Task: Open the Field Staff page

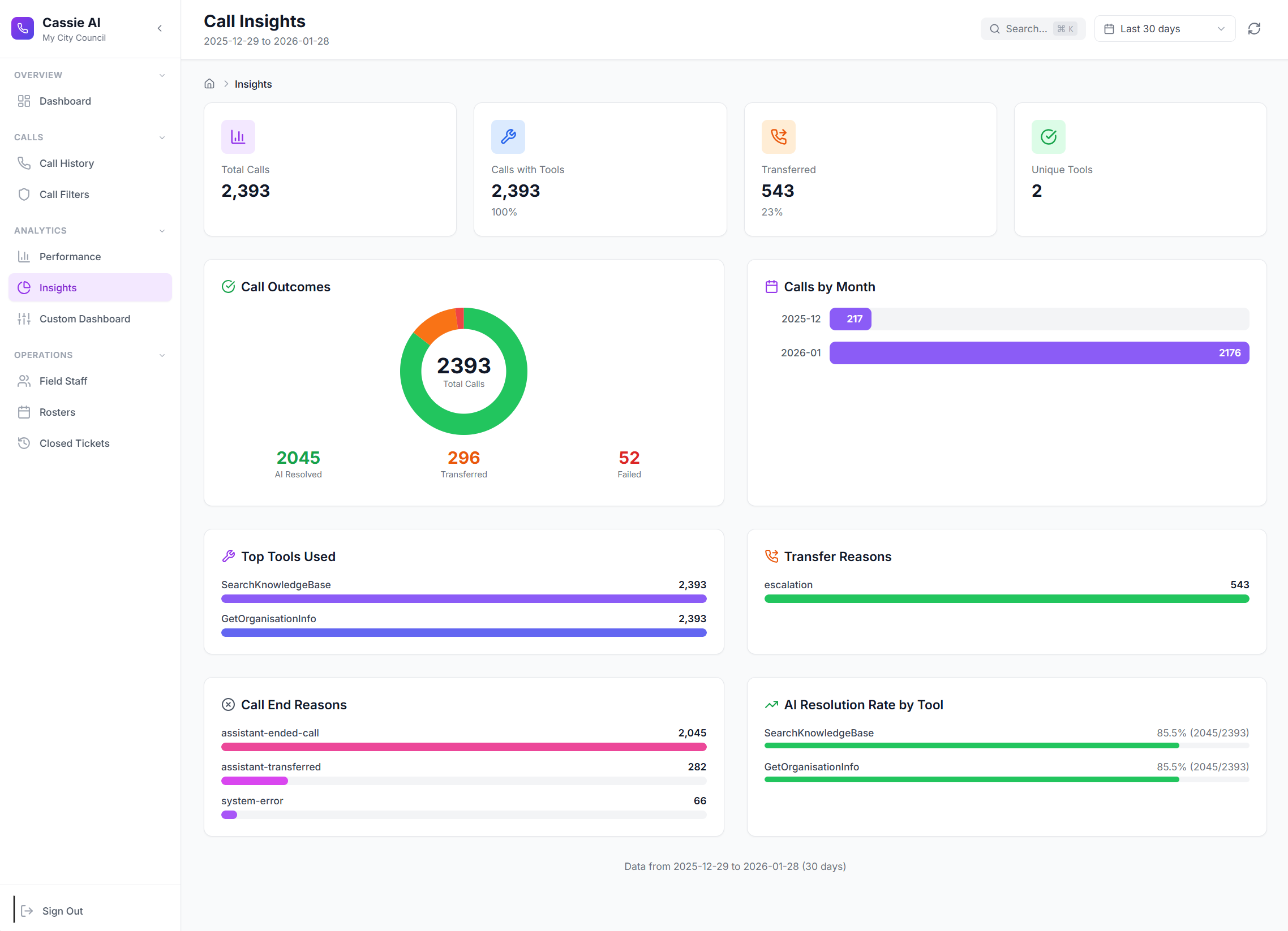Action: pyautogui.click(x=91, y=381)
